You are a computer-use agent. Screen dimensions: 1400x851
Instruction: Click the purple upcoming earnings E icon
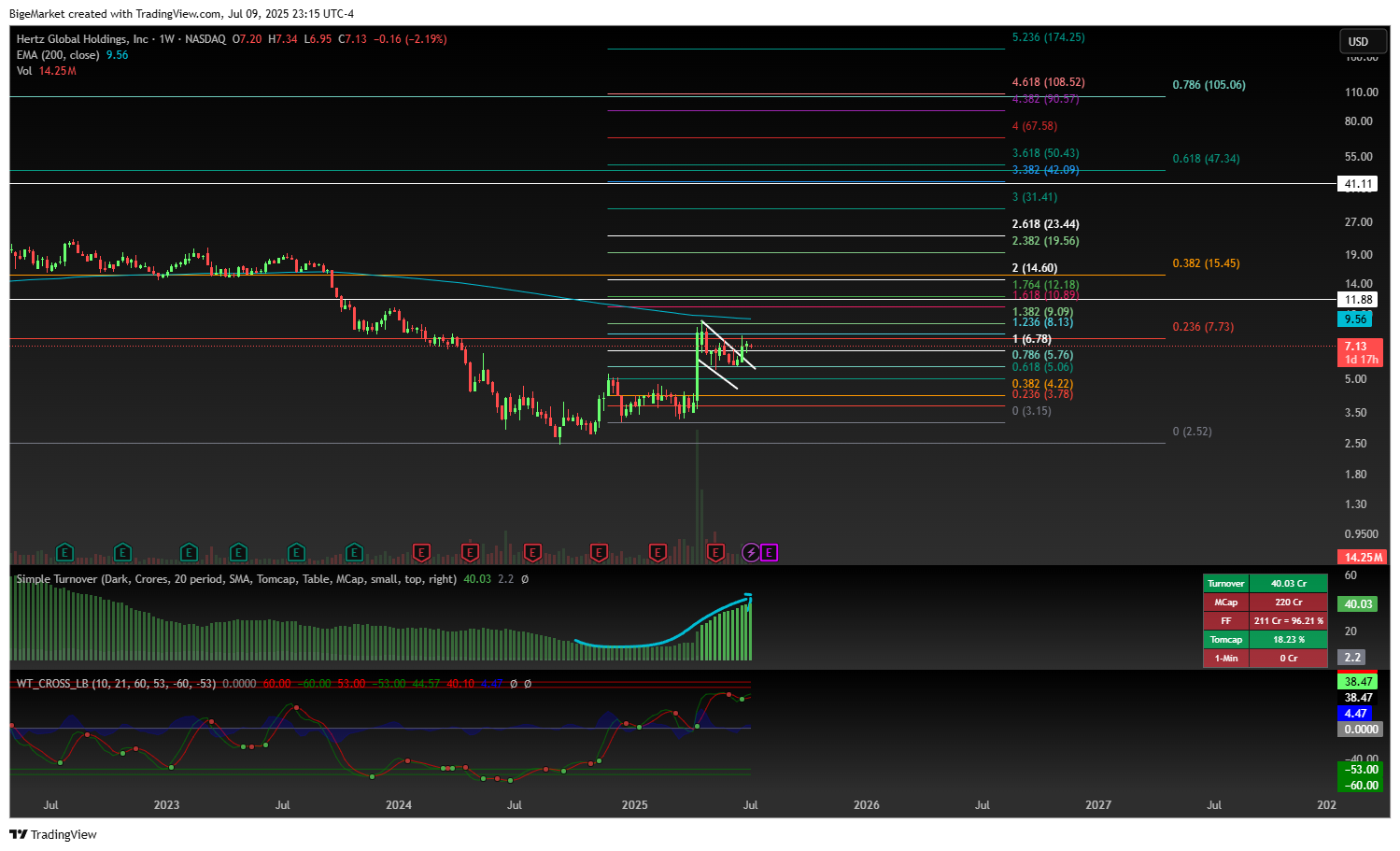tap(769, 553)
